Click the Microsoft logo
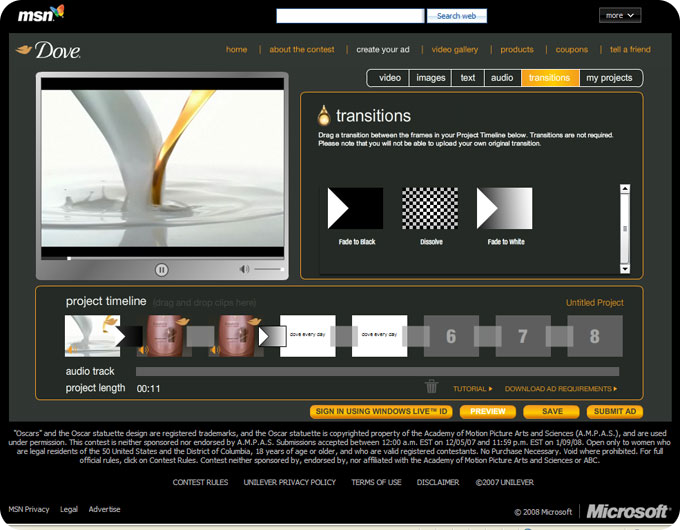680x530 pixels. [627, 512]
